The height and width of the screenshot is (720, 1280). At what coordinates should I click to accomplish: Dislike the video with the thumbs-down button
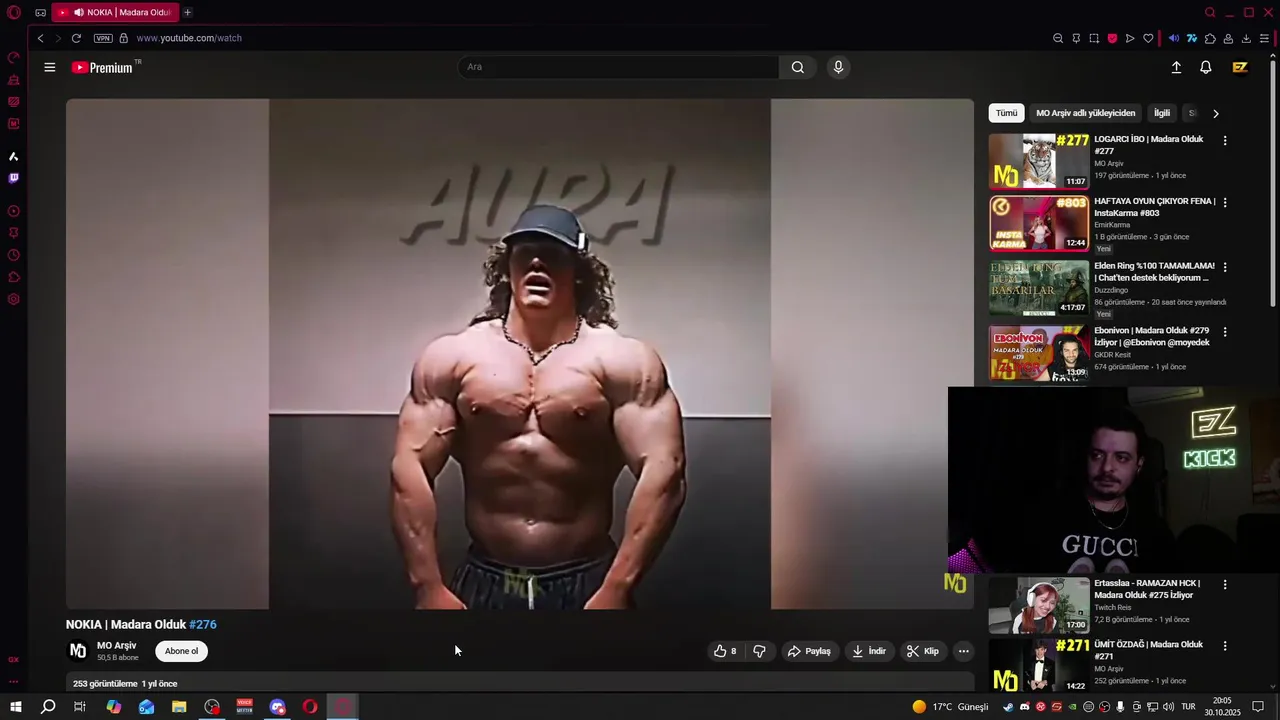760,651
